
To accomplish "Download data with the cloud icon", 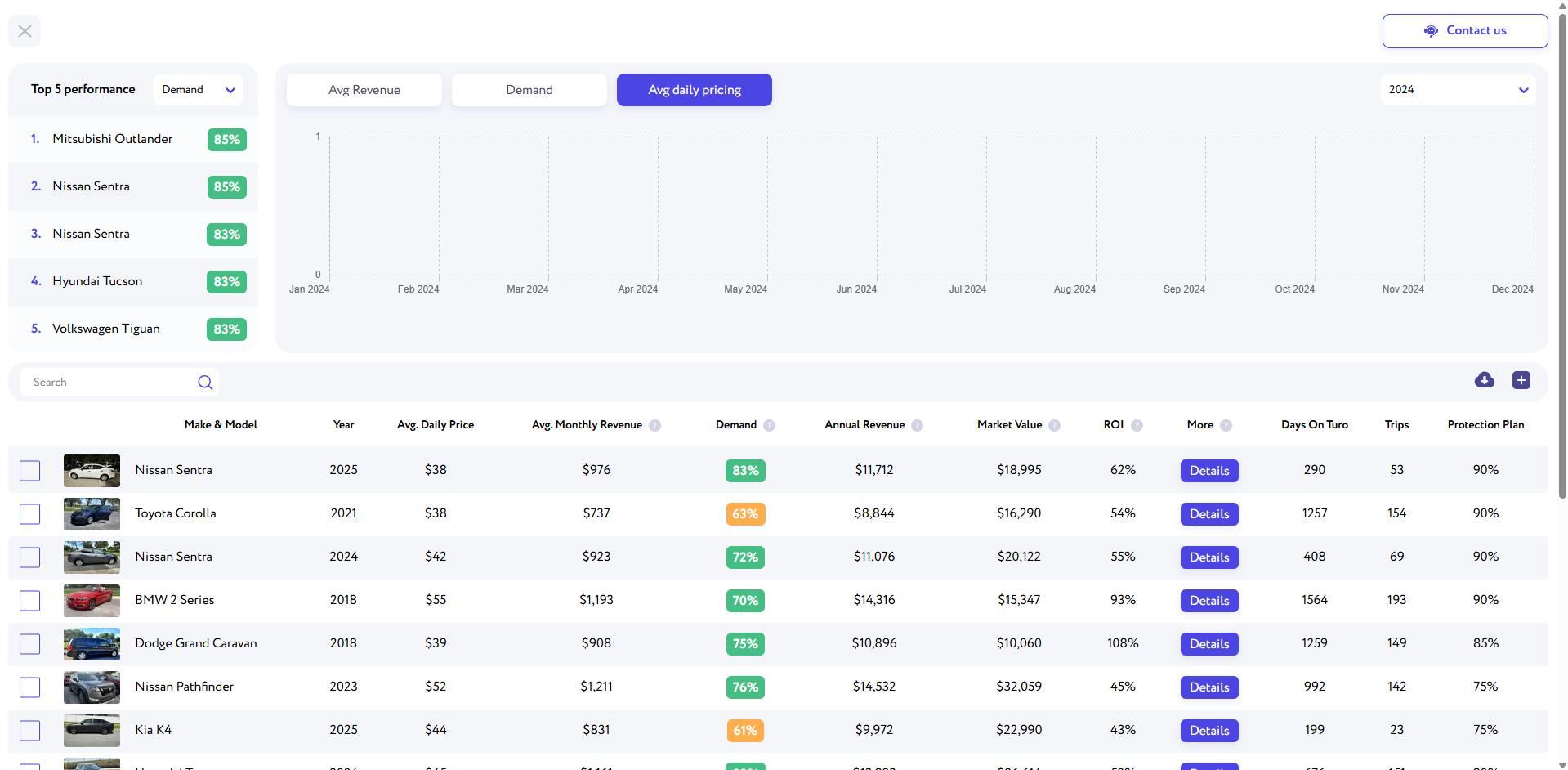I will pyautogui.click(x=1485, y=380).
